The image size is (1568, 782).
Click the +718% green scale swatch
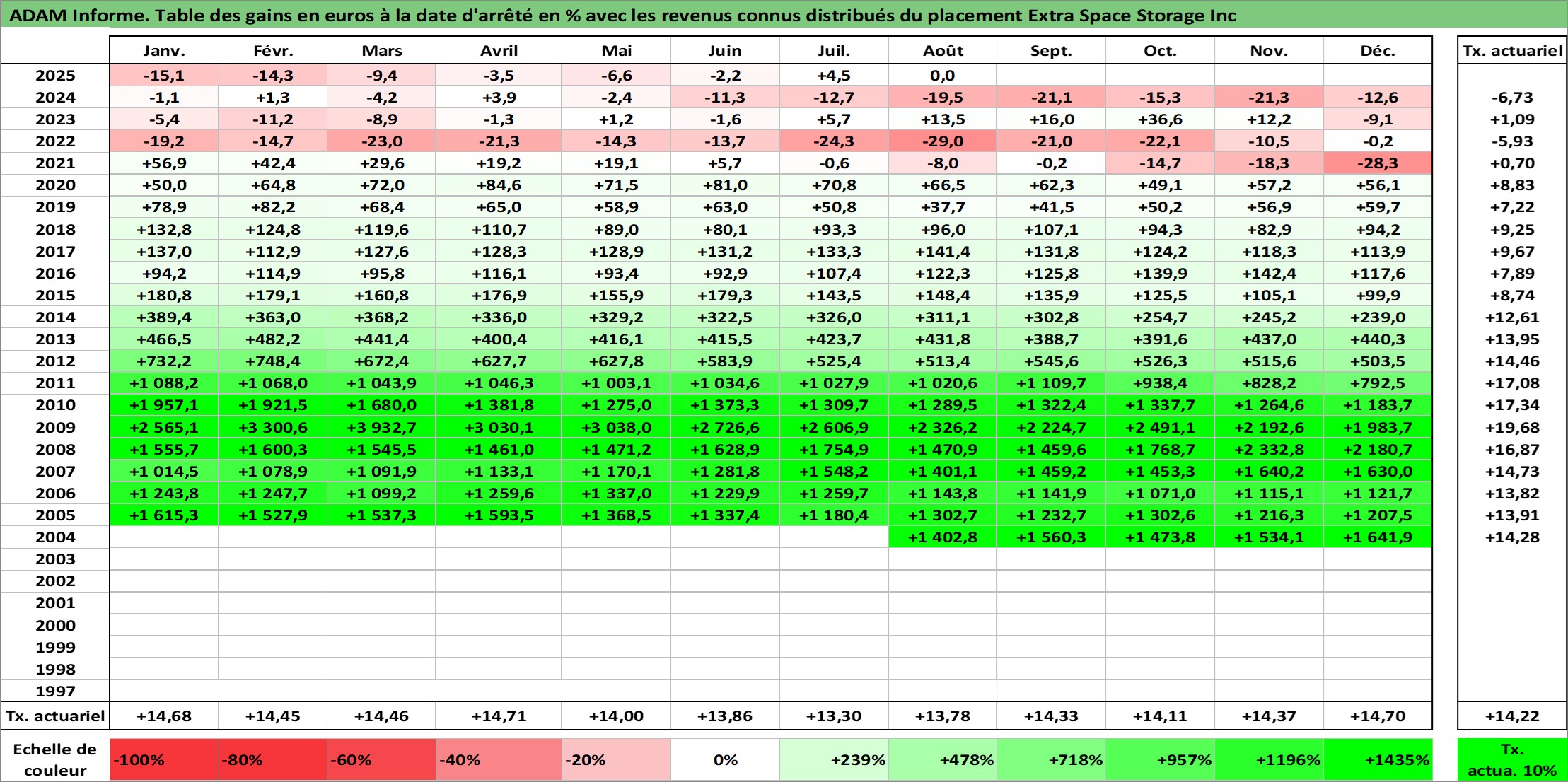pyautogui.click(x=1051, y=759)
